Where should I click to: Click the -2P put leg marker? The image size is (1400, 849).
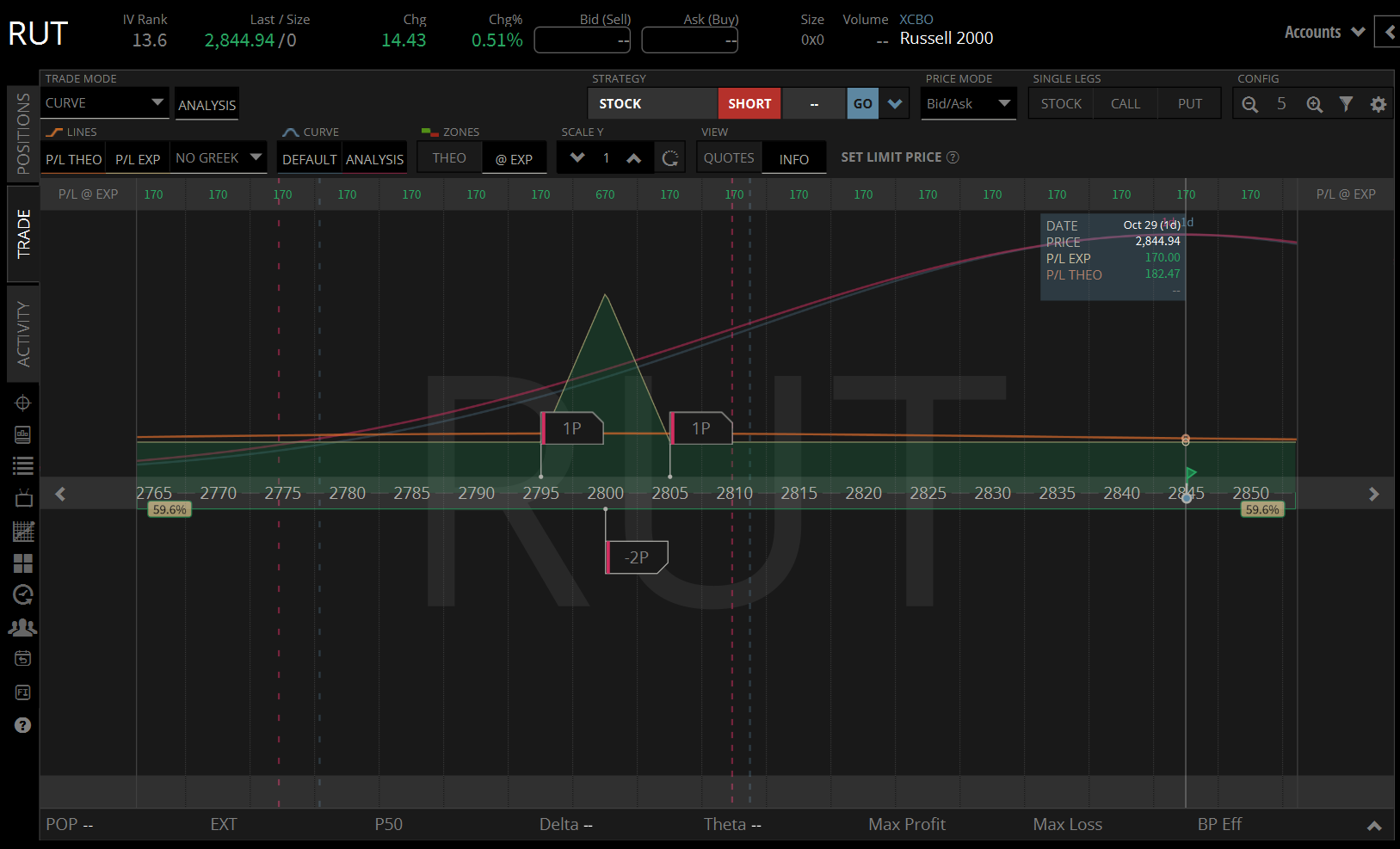click(x=638, y=557)
